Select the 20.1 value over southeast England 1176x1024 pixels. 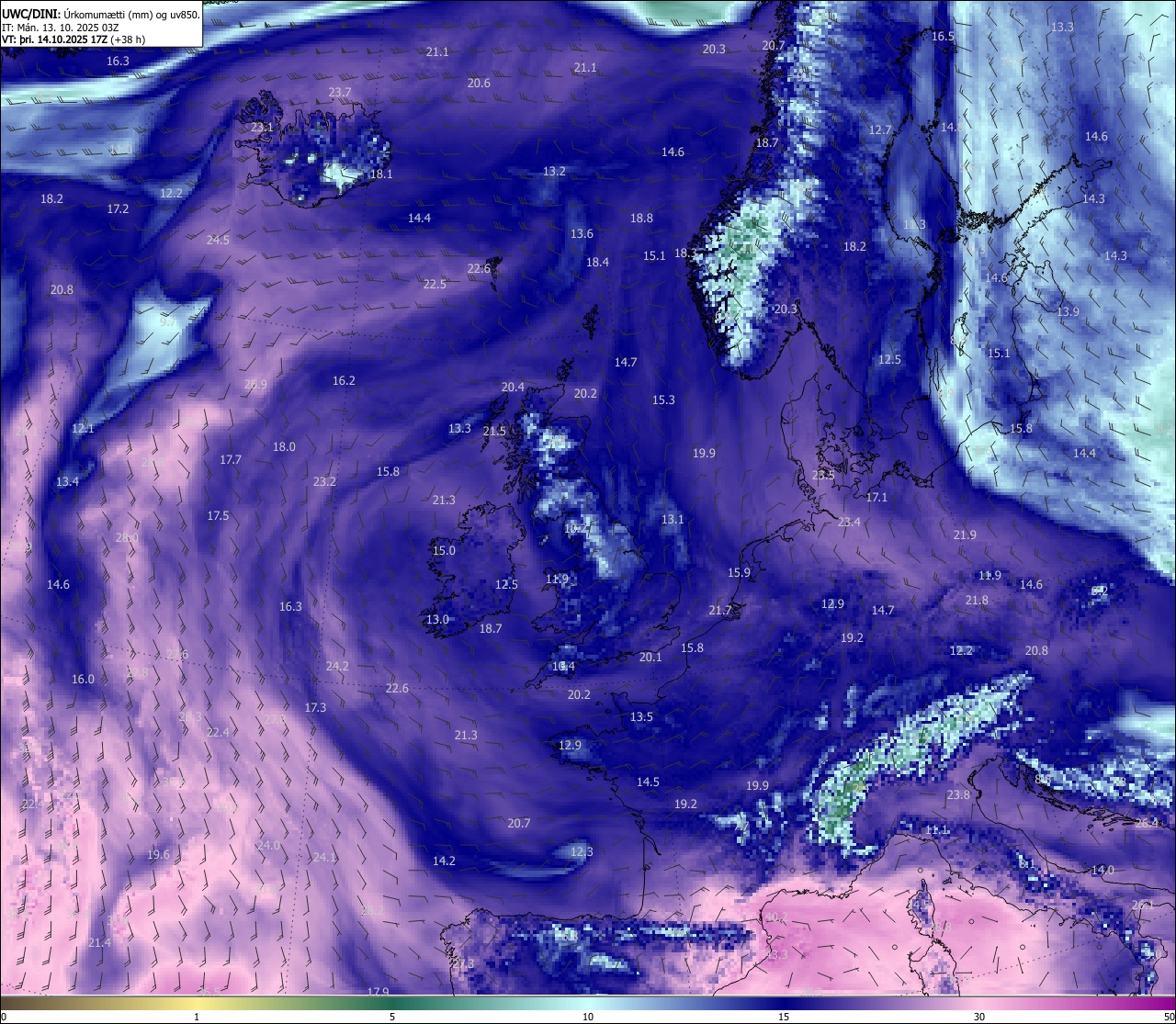tap(650, 657)
